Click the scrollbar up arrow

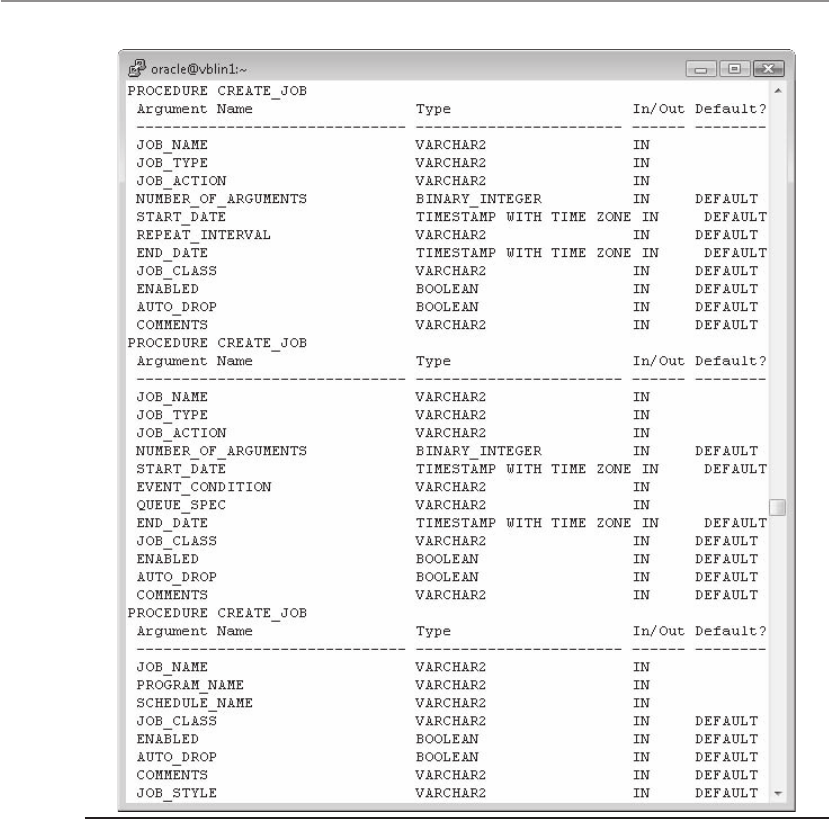778,91
